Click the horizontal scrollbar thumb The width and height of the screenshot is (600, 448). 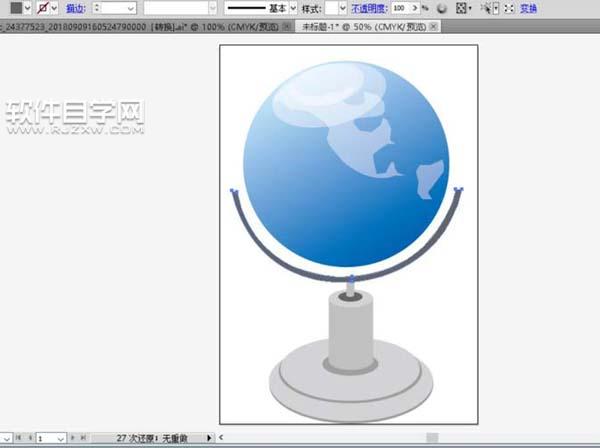tap(432, 438)
